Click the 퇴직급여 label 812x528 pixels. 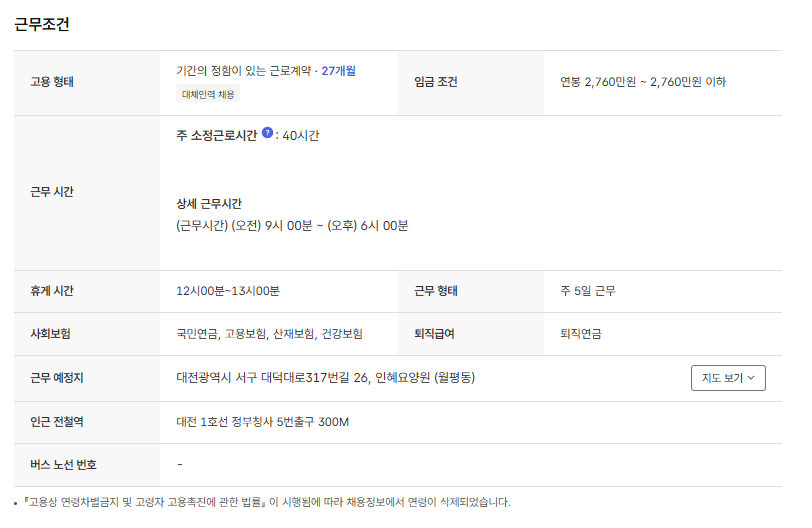pos(435,334)
